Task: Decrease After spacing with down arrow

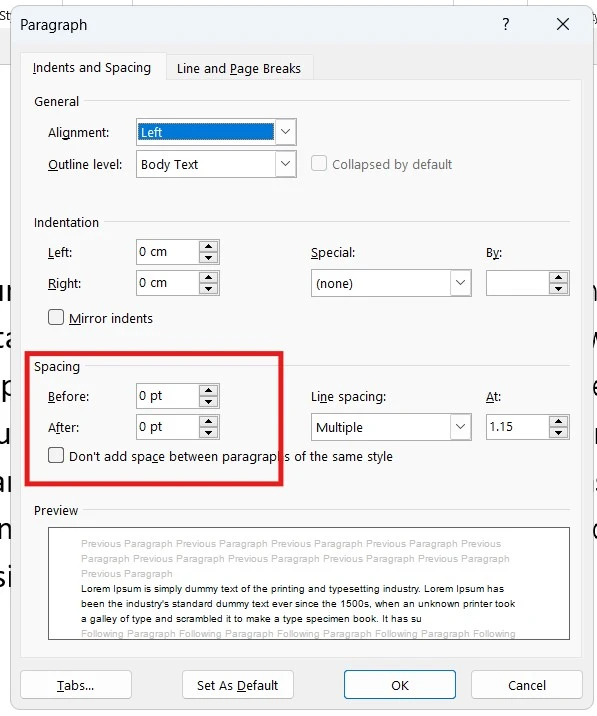Action: coord(209,433)
